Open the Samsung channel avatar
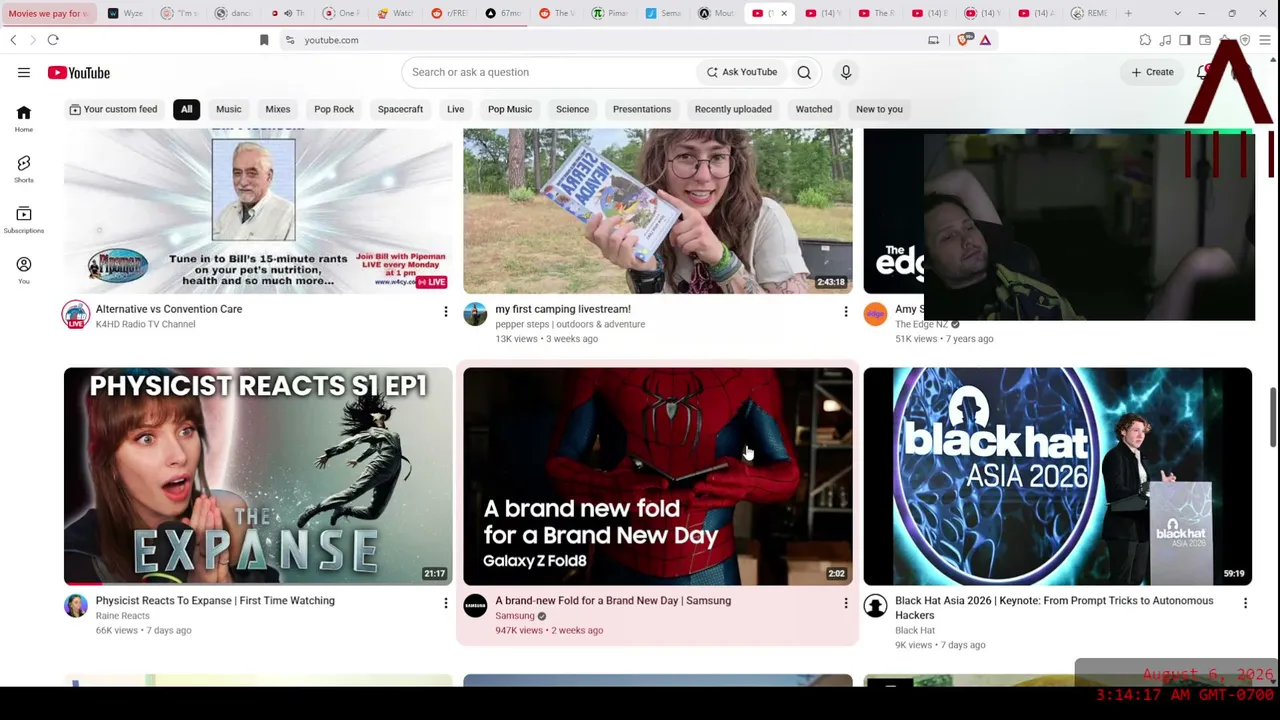 coord(476,606)
